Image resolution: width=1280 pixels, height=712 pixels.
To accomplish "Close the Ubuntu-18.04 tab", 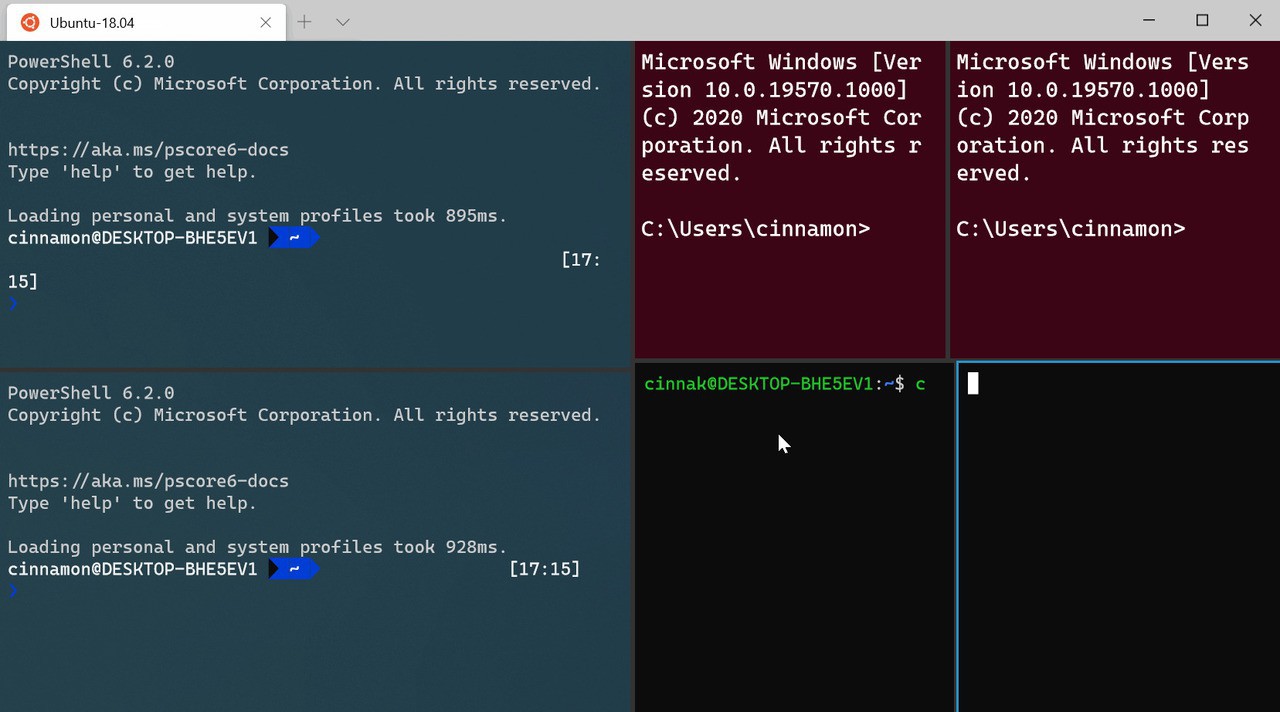I will [x=265, y=22].
